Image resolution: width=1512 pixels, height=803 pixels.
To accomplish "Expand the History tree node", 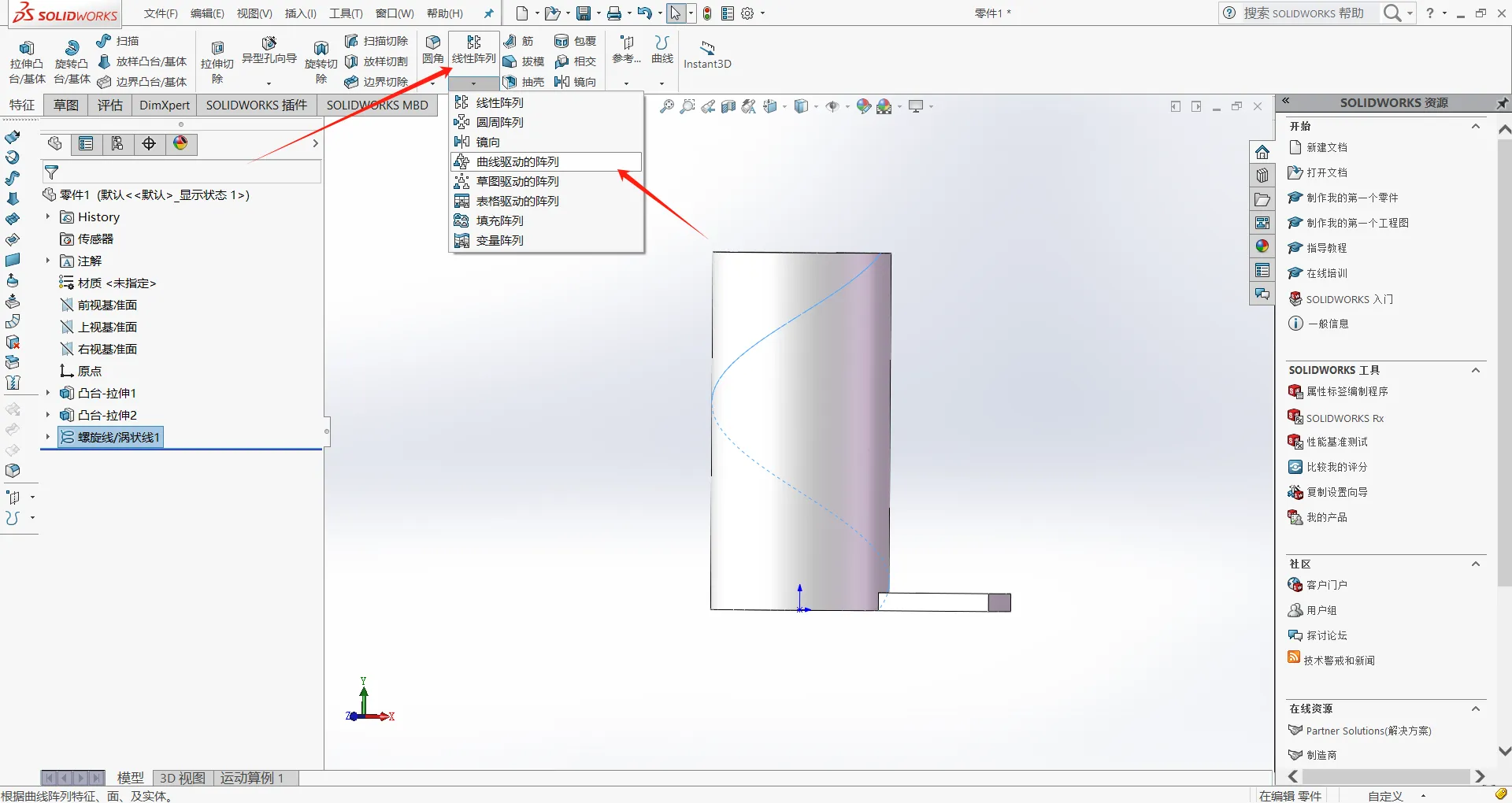I will coord(48,216).
